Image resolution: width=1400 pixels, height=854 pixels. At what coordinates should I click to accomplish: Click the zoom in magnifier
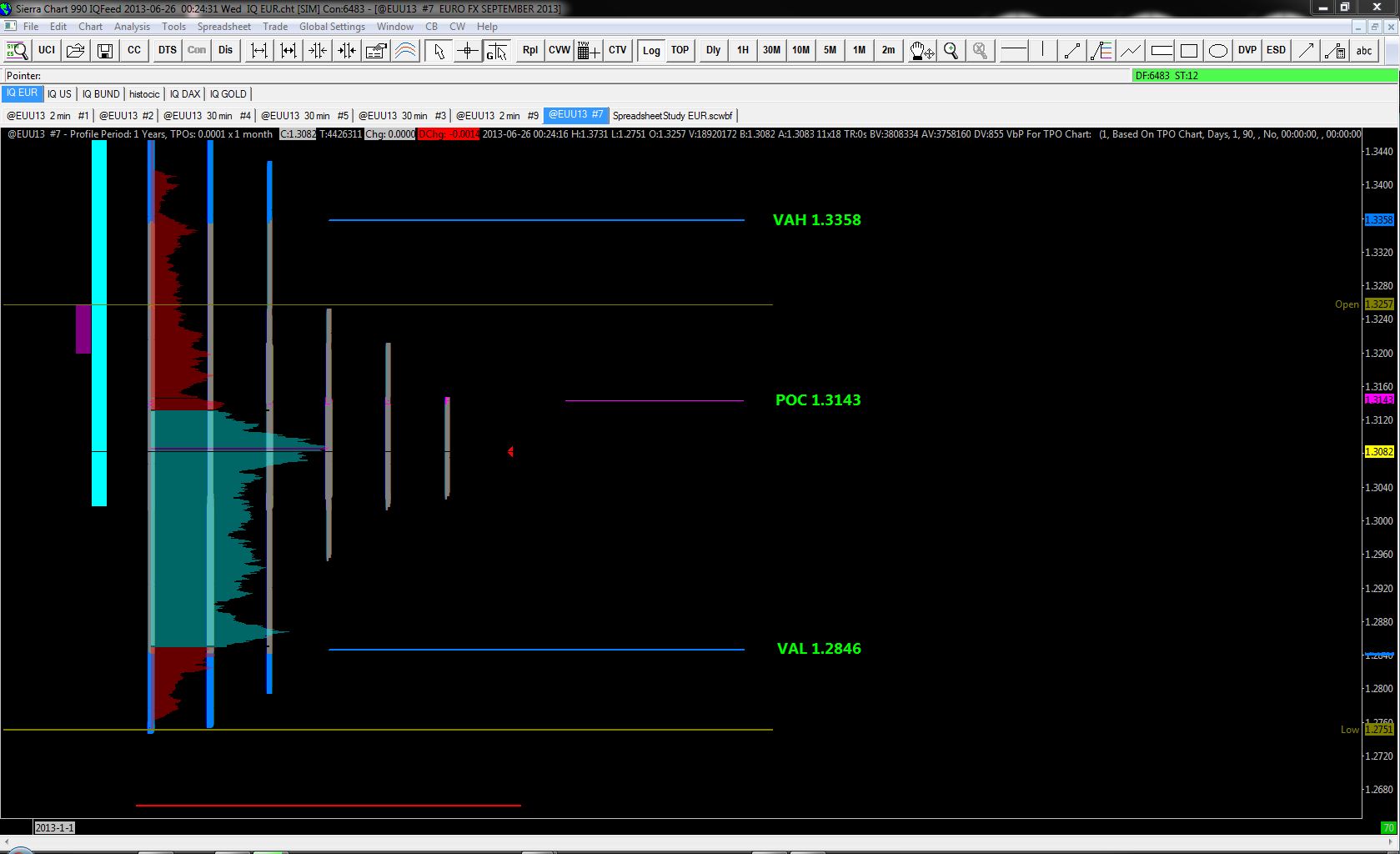(951, 50)
